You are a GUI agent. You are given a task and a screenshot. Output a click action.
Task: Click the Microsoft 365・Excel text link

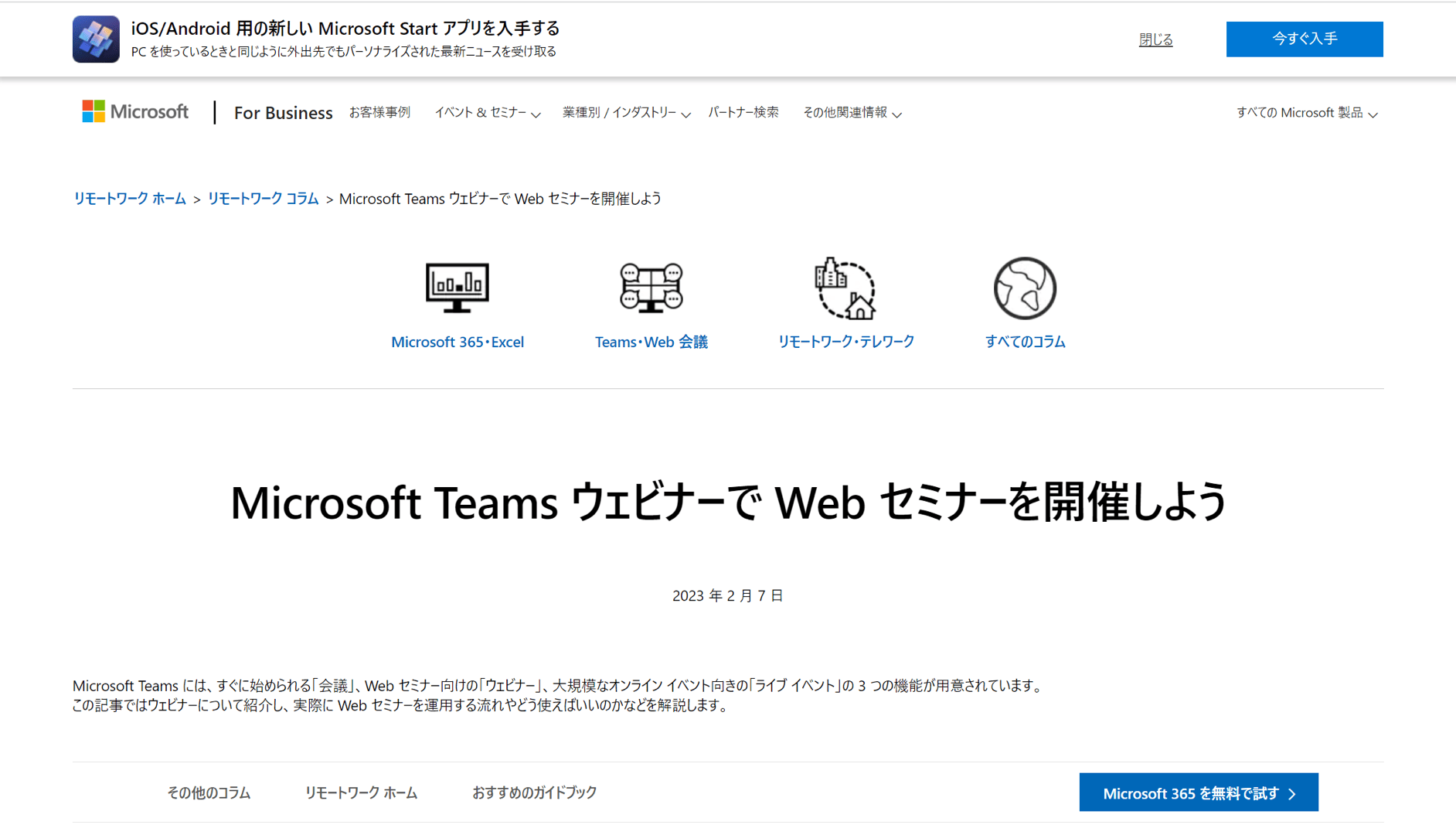(458, 342)
